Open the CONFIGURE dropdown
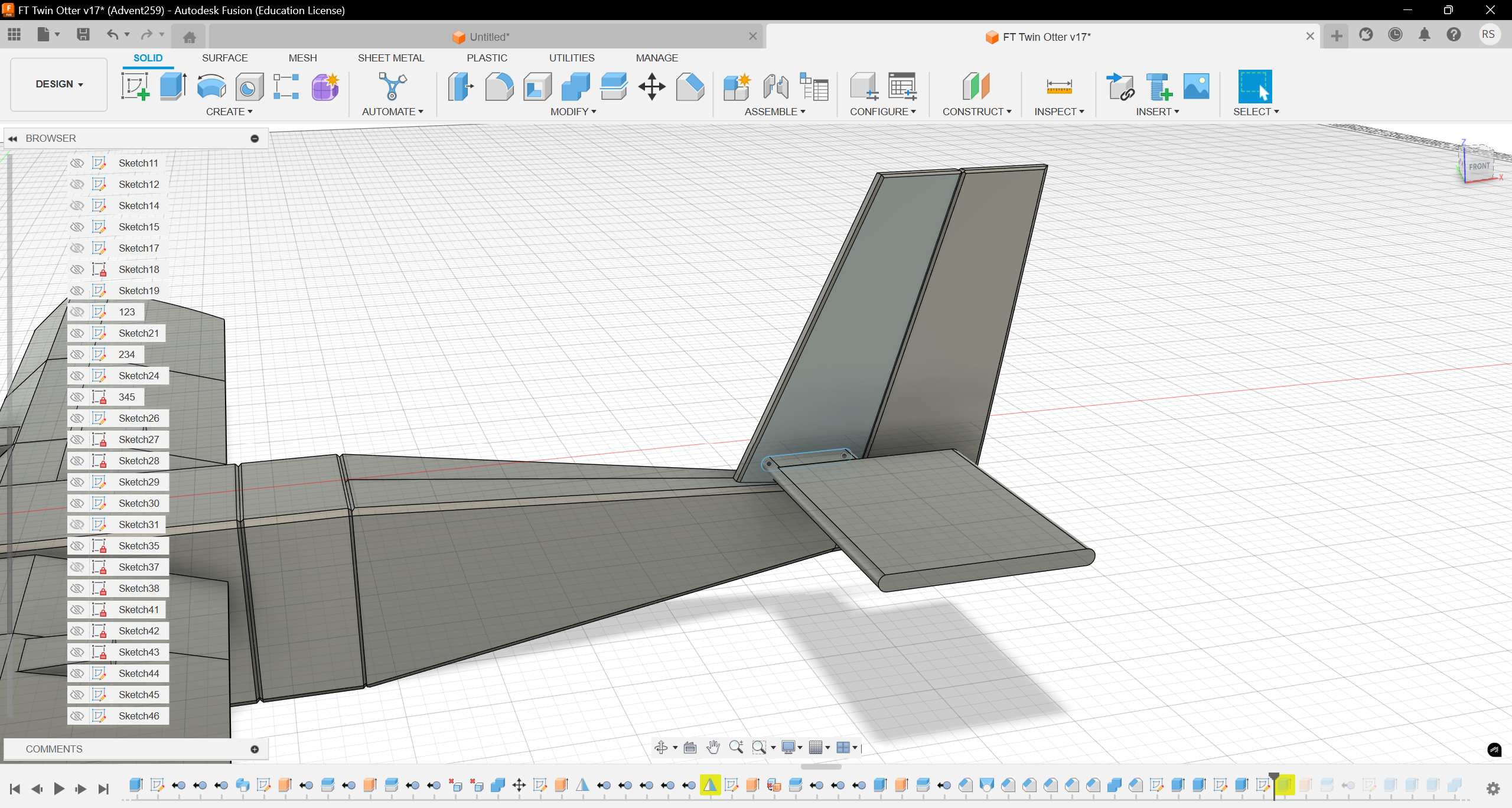The image size is (1512, 808). [x=882, y=112]
